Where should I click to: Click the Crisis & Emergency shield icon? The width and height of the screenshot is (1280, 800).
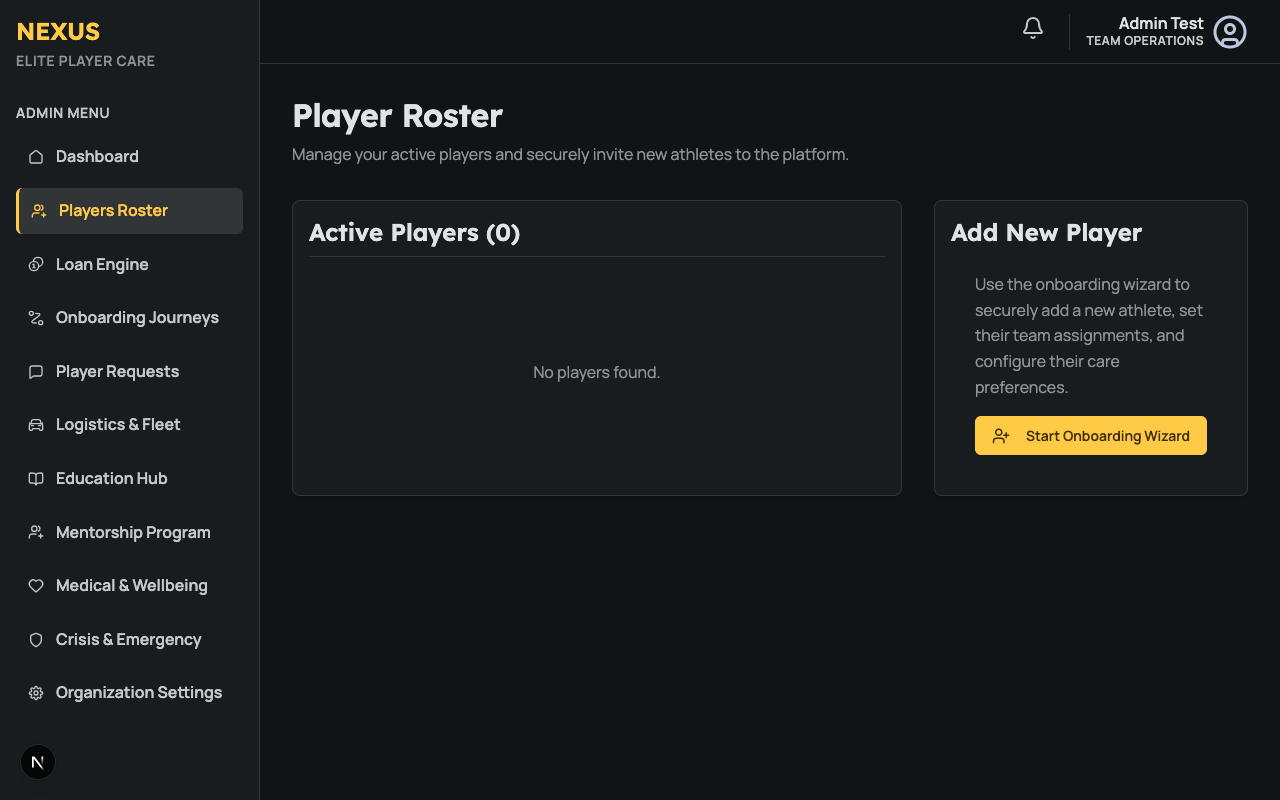click(36, 640)
